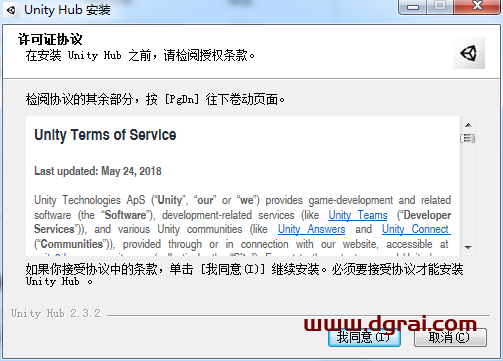
Task: Click the 取消(C) cancel button
Action: click(x=450, y=337)
